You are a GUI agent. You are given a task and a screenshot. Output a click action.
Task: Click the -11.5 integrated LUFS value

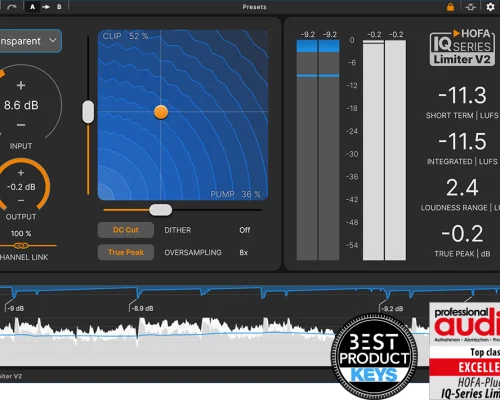(x=462, y=141)
